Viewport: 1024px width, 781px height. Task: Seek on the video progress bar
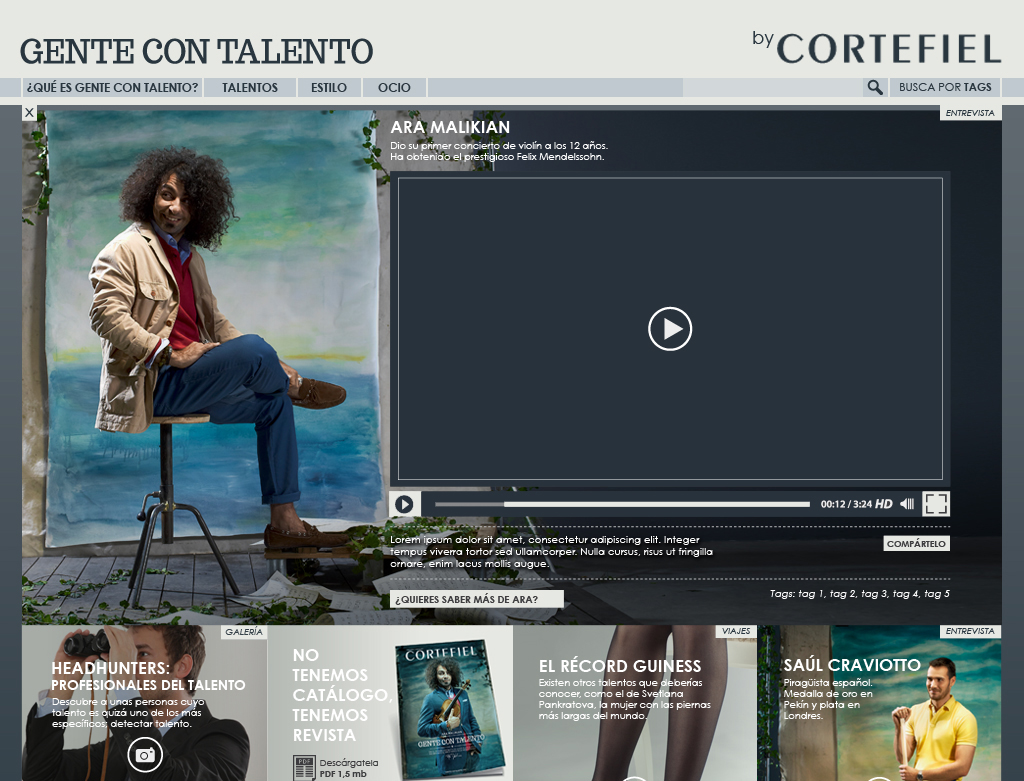click(622, 504)
